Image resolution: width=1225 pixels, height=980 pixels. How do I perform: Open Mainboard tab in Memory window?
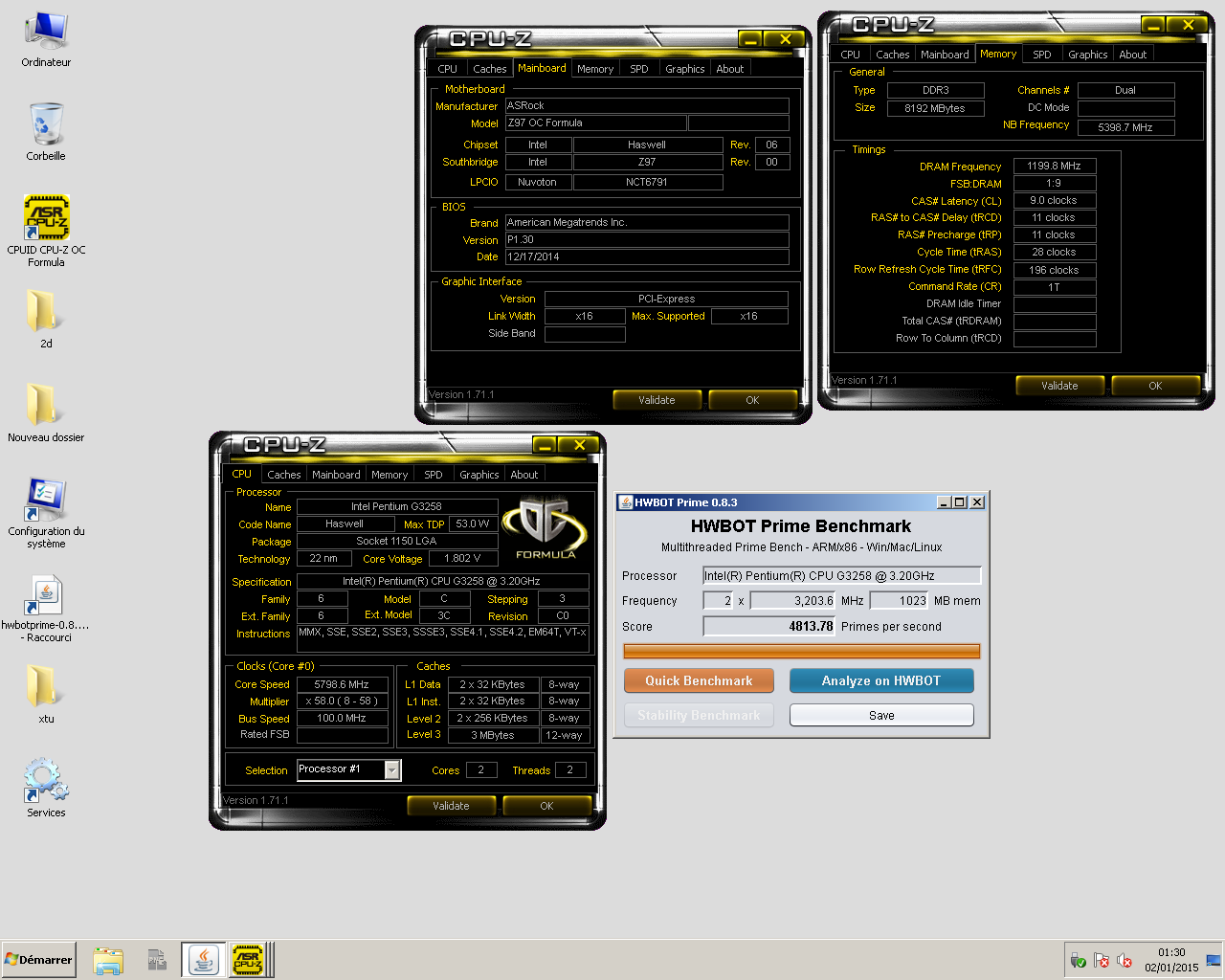tap(945, 55)
